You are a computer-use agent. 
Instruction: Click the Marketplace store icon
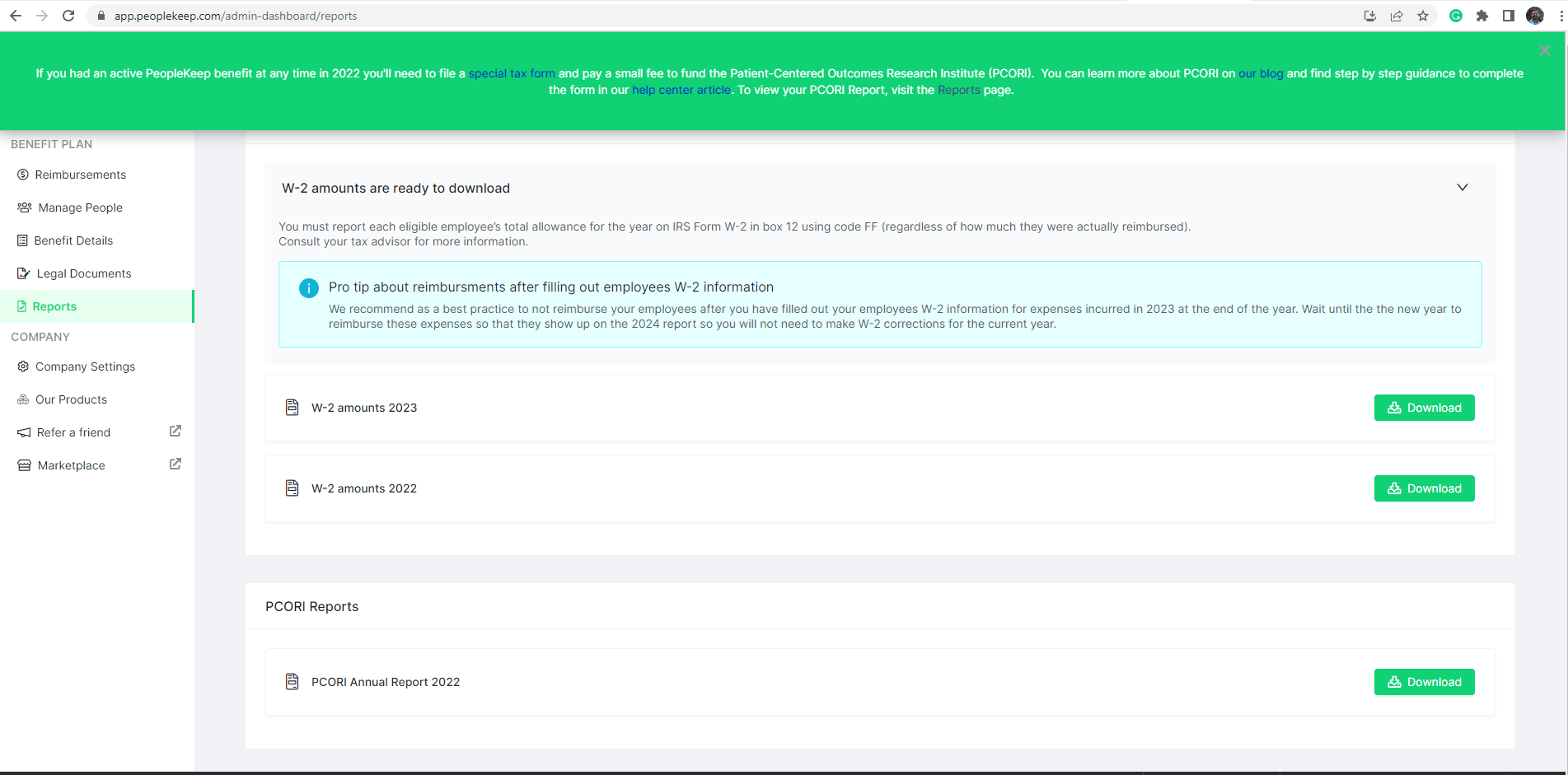point(25,465)
